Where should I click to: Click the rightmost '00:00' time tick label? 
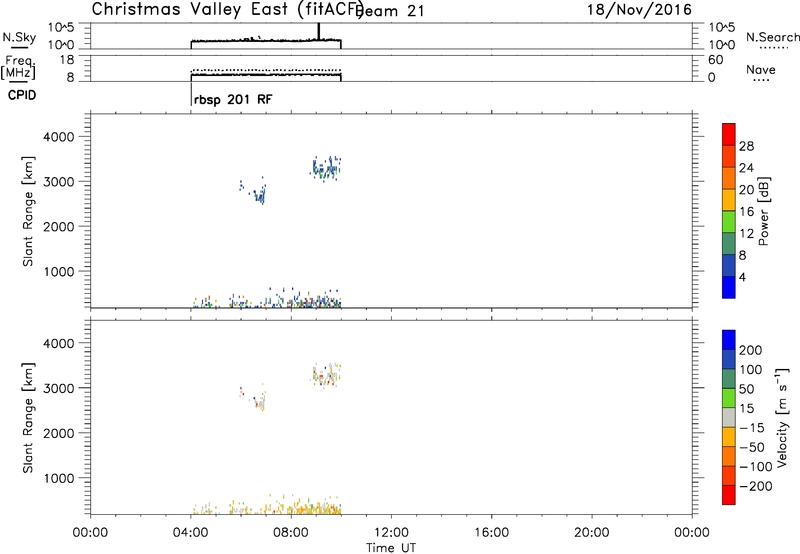[692, 533]
